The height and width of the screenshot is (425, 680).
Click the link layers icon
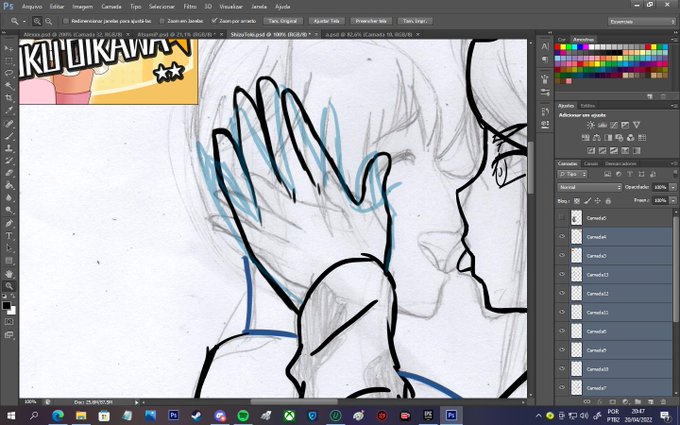586,402
